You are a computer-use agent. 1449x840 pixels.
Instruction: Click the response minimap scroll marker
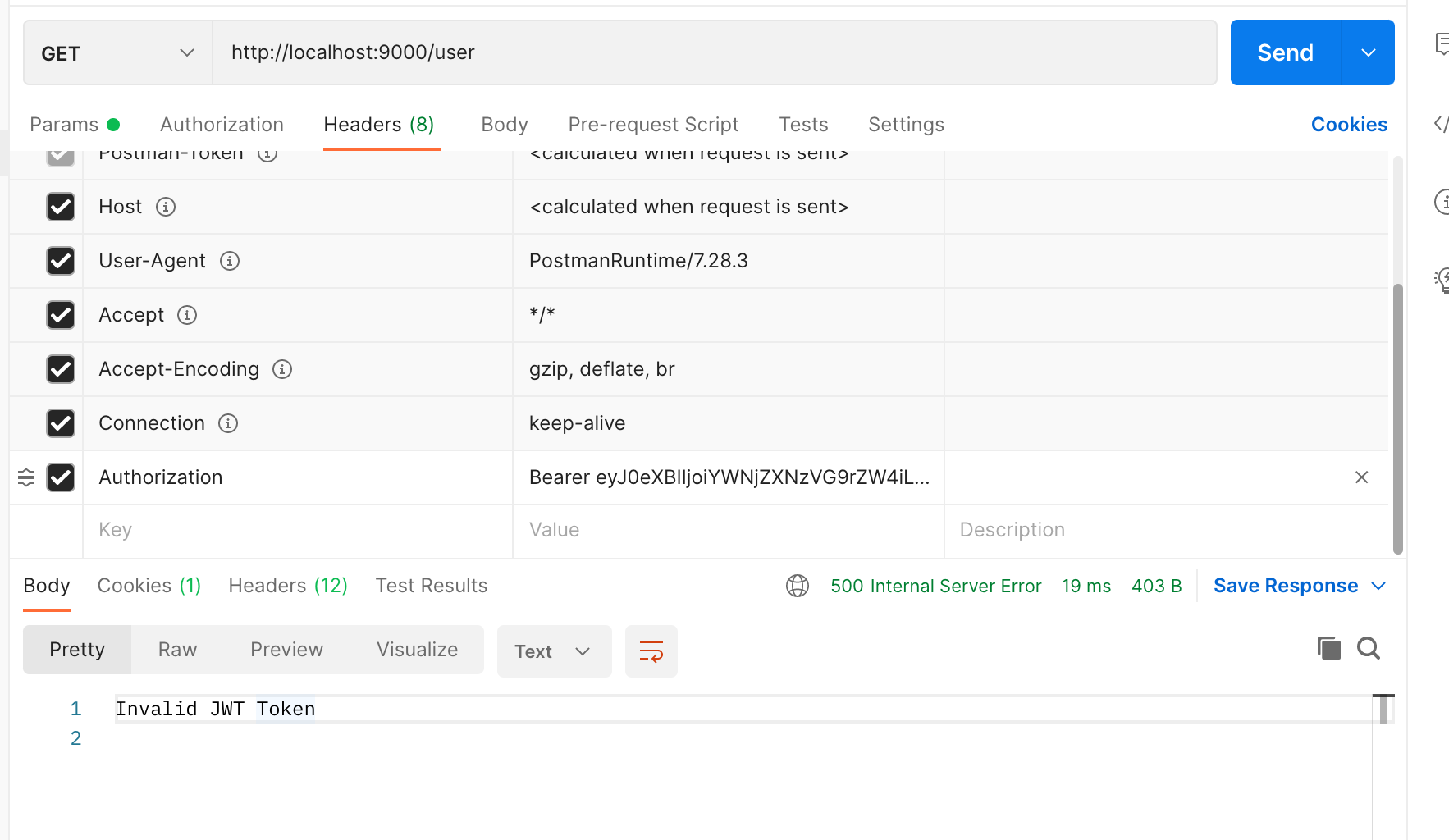click(x=1383, y=708)
